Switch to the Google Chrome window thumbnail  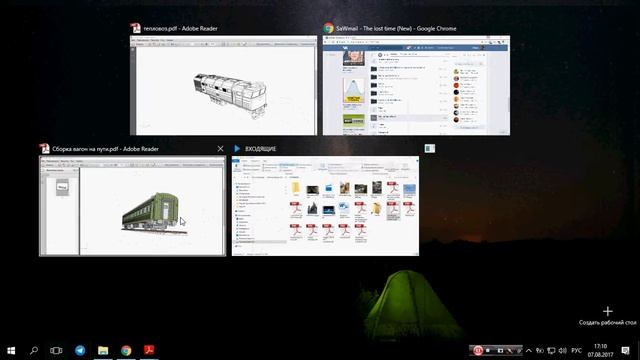click(x=416, y=85)
